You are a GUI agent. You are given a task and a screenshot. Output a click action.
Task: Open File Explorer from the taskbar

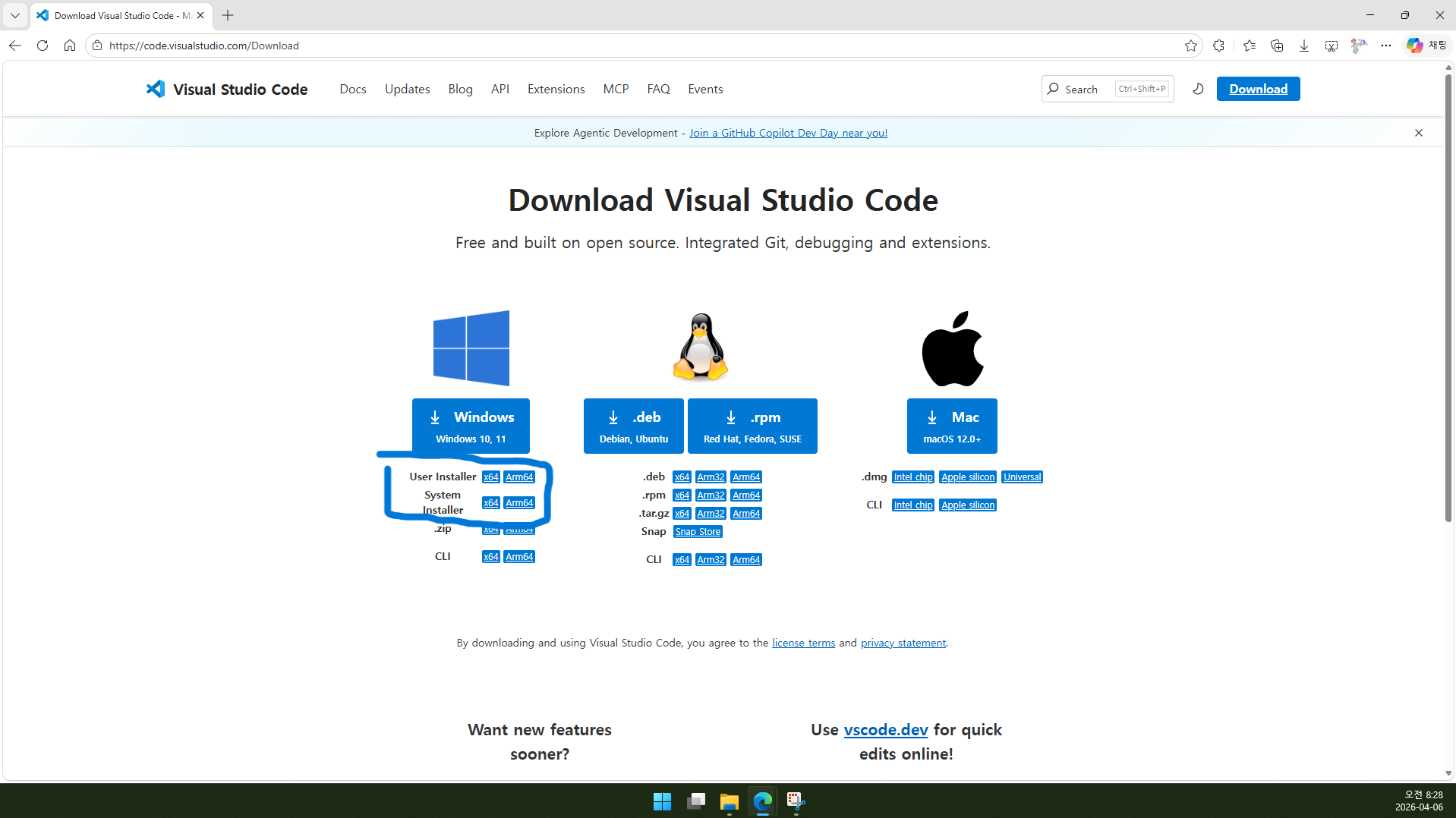(730, 801)
